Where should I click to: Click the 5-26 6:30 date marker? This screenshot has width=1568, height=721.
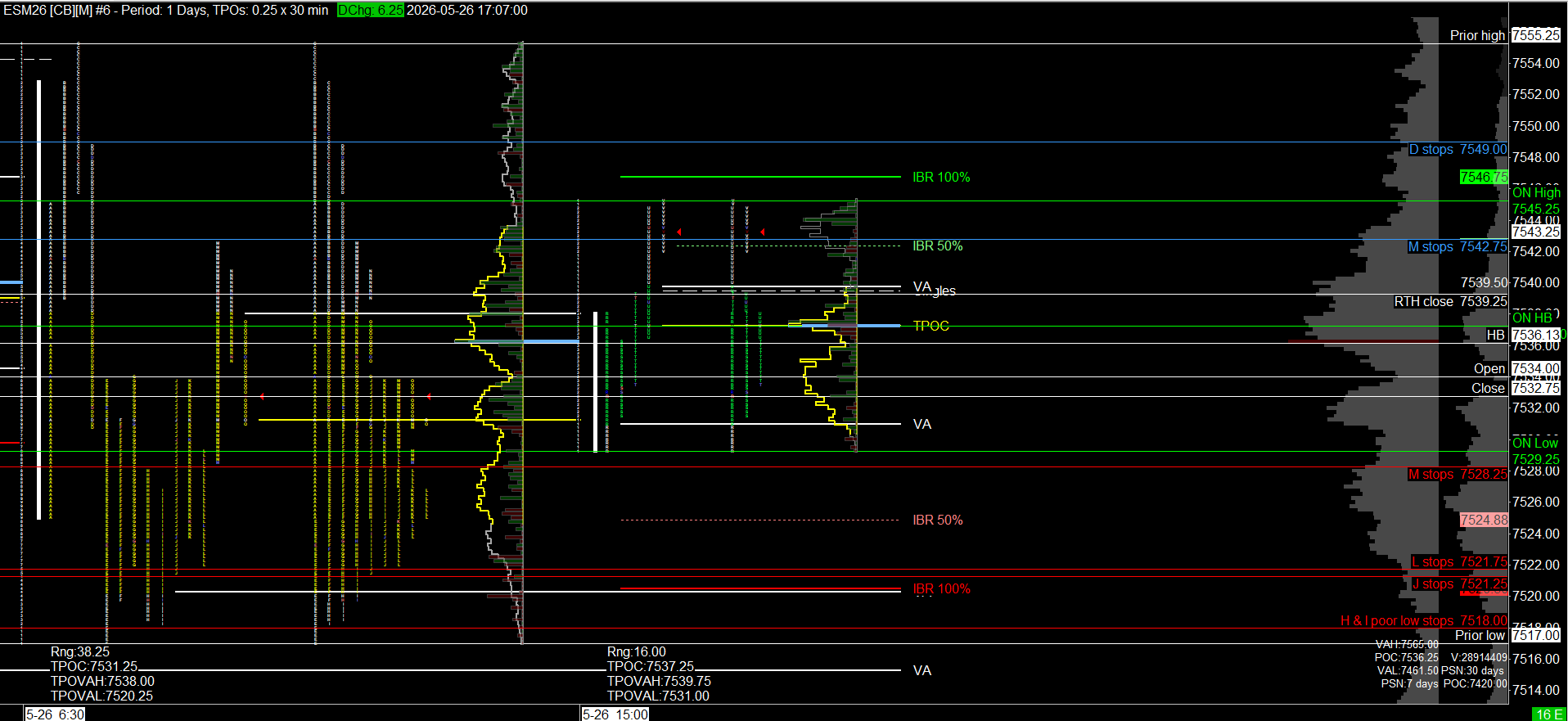[x=54, y=714]
